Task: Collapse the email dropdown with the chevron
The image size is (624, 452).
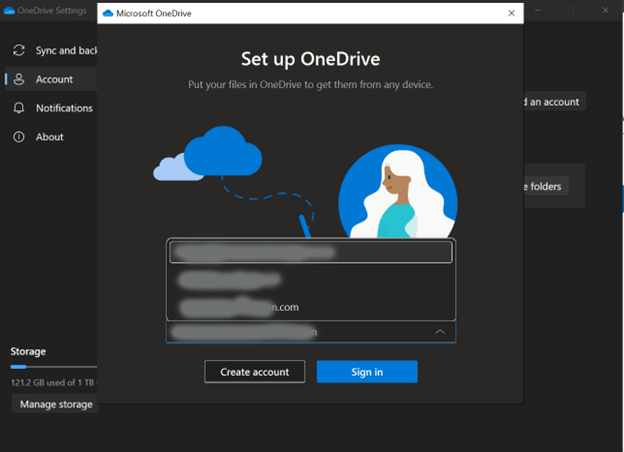Action: (440, 331)
